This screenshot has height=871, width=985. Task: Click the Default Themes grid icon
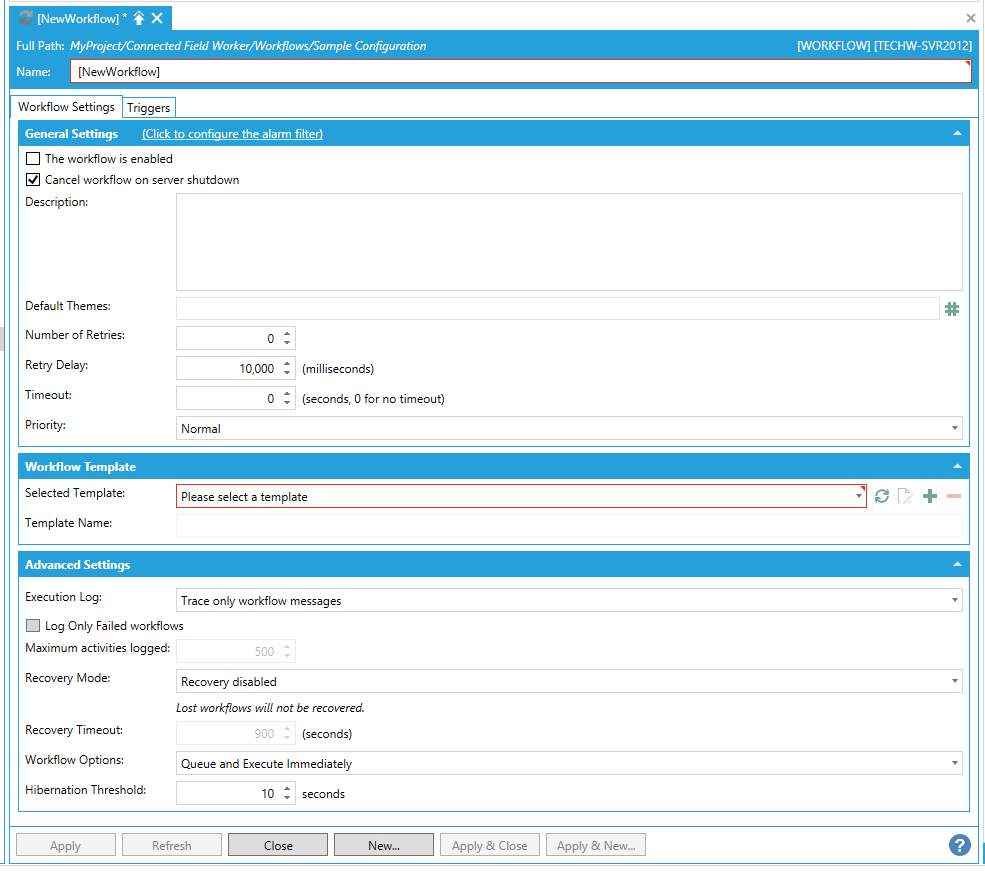point(952,309)
